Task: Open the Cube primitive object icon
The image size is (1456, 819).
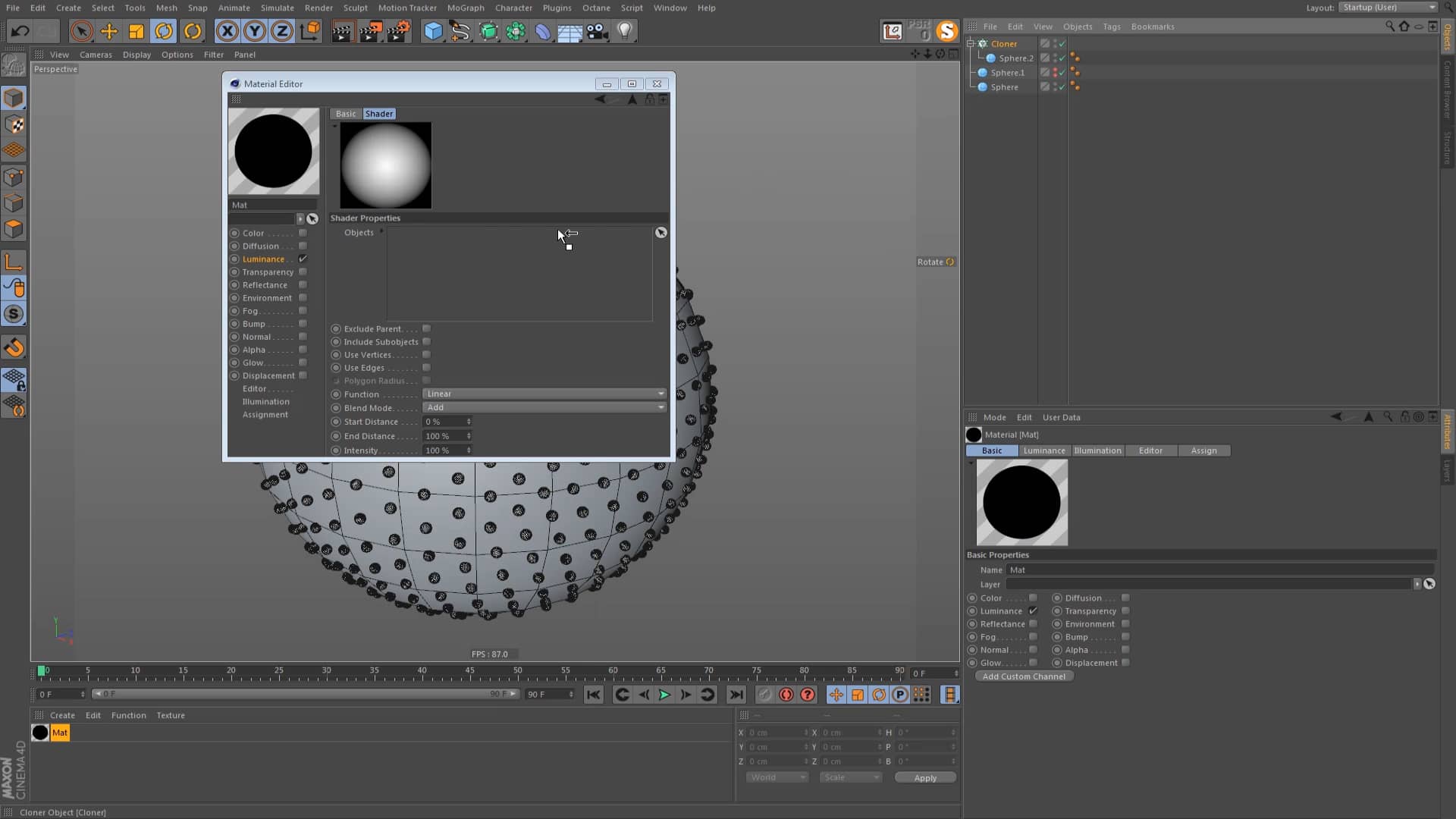Action: pos(433,31)
